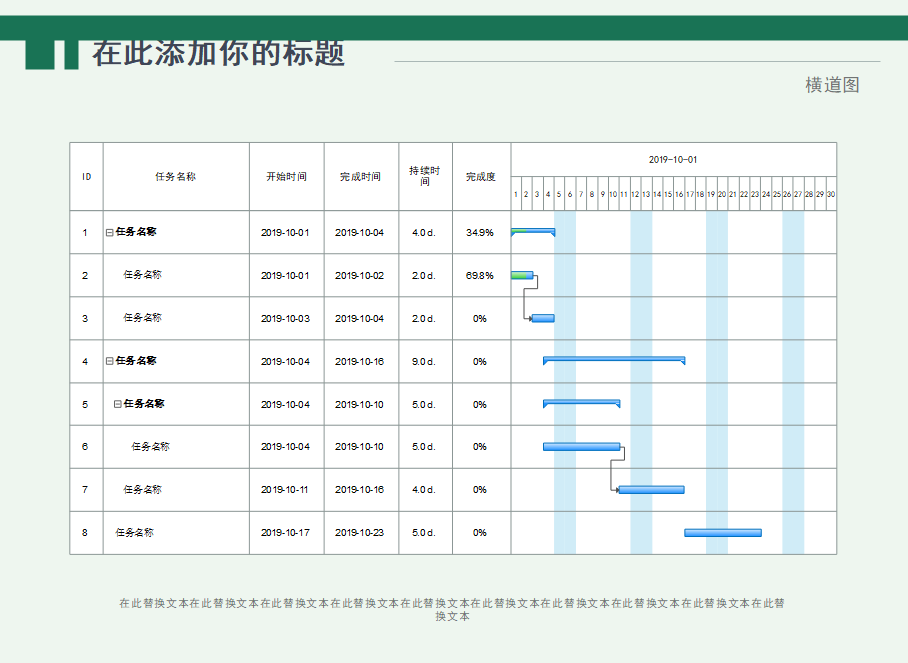Click the footer placeholder text 在此替换文本
This screenshot has height=663, width=908.
(x=452, y=610)
